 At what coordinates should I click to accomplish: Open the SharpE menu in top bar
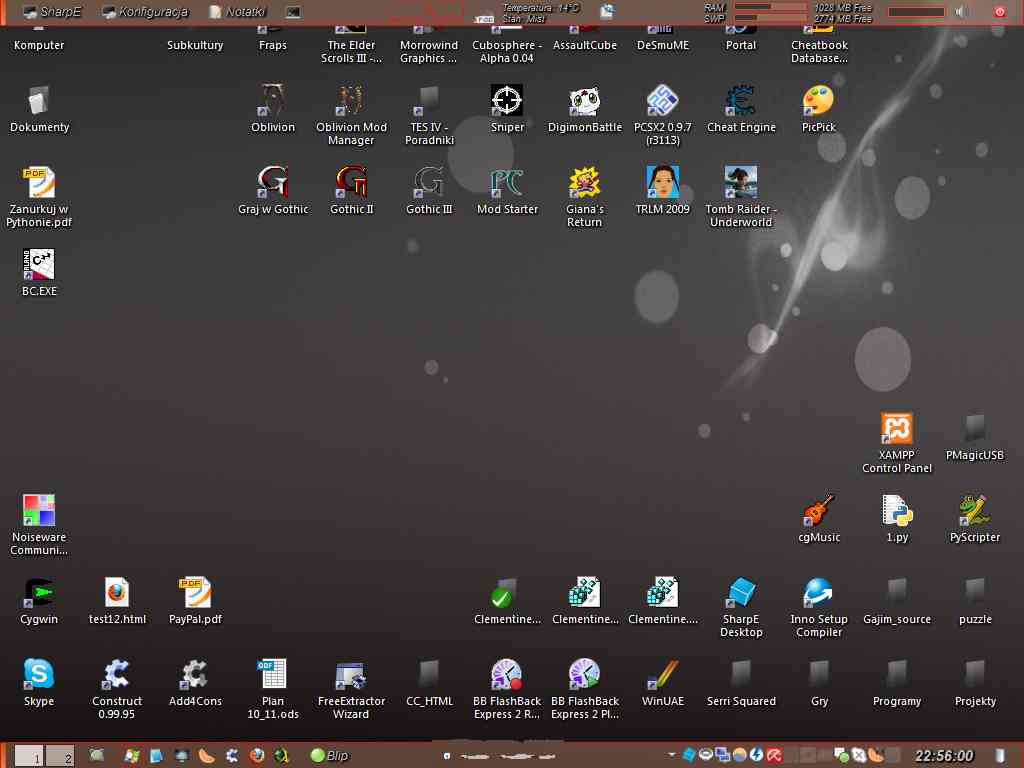point(55,12)
